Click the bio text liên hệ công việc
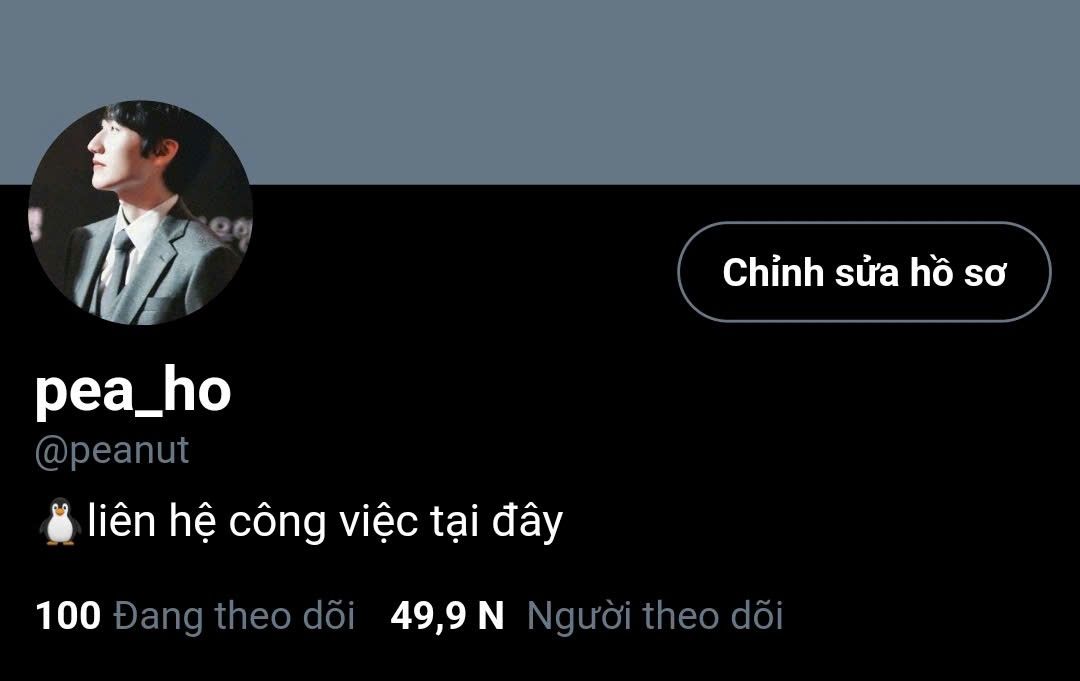Image resolution: width=1080 pixels, height=681 pixels. [x=253, y=521]
